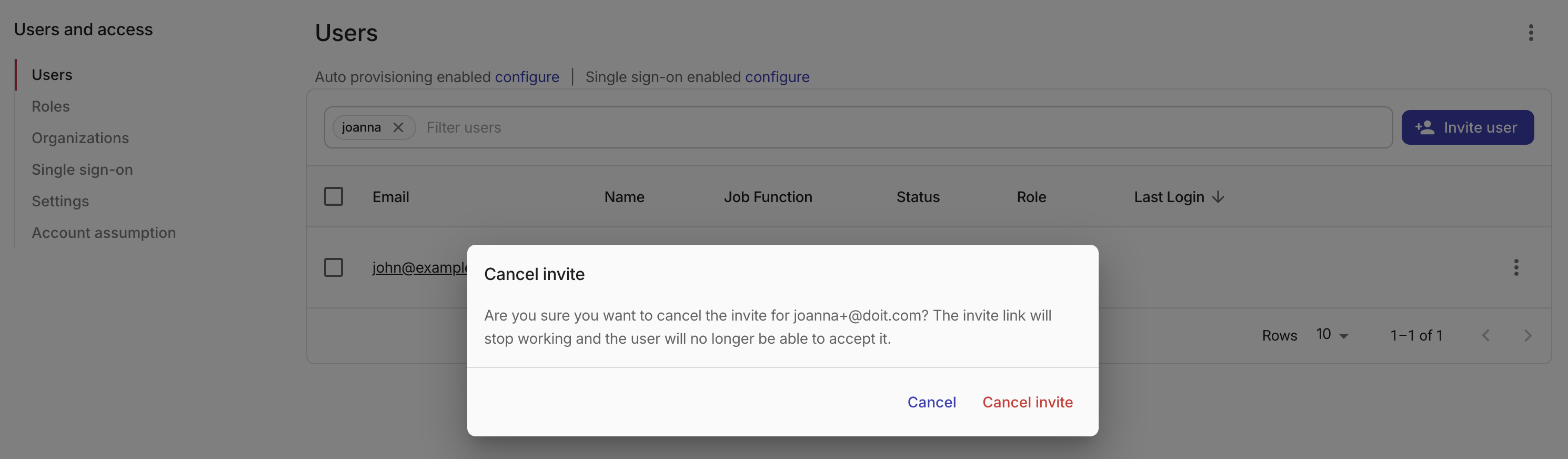Open Settings in the sidebar
Screen dimensions: 1568x459
click(61, 202)
